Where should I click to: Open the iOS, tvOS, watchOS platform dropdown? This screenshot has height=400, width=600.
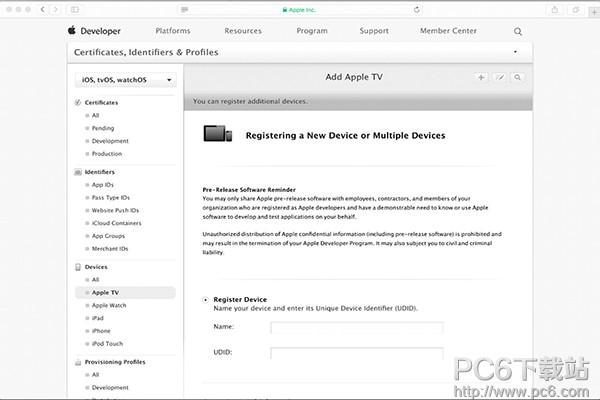tap(126, 80)
